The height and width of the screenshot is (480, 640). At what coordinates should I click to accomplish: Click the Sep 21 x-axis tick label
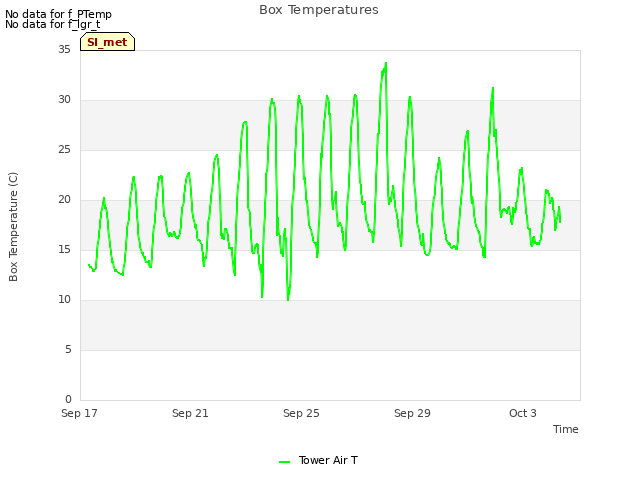(190, 413)
